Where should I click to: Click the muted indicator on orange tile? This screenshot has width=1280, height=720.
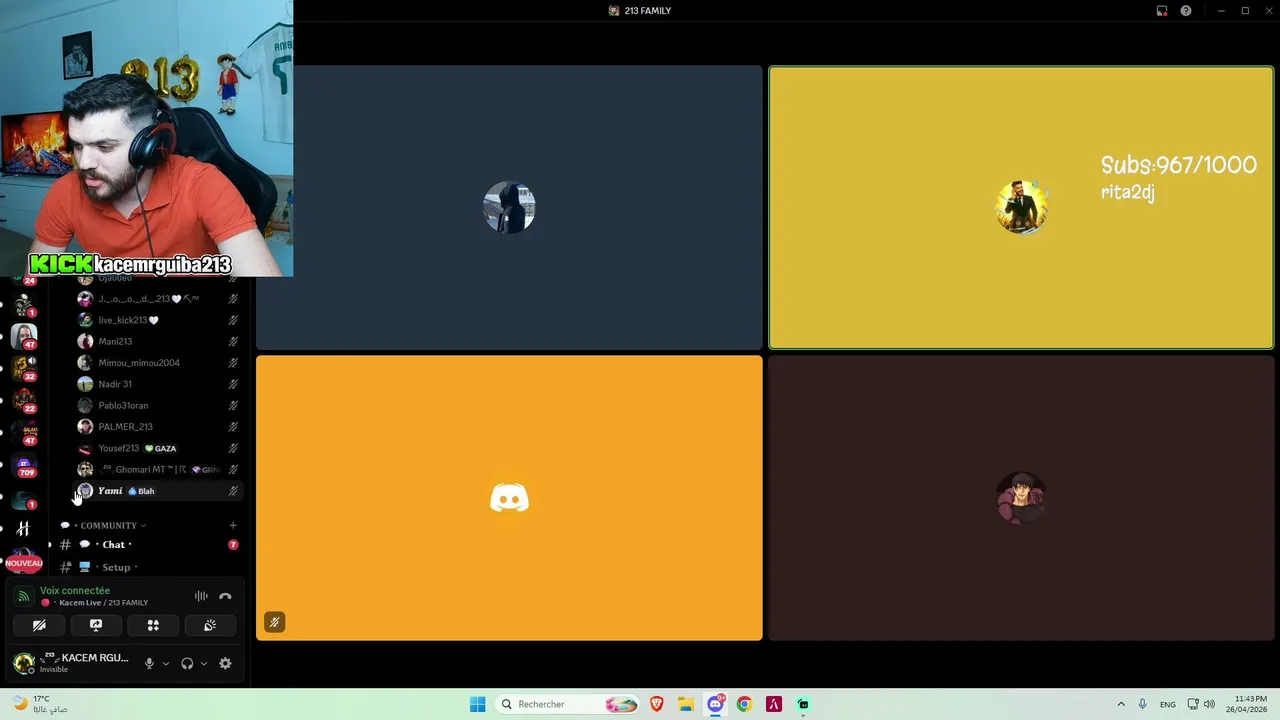click(274, 622)
